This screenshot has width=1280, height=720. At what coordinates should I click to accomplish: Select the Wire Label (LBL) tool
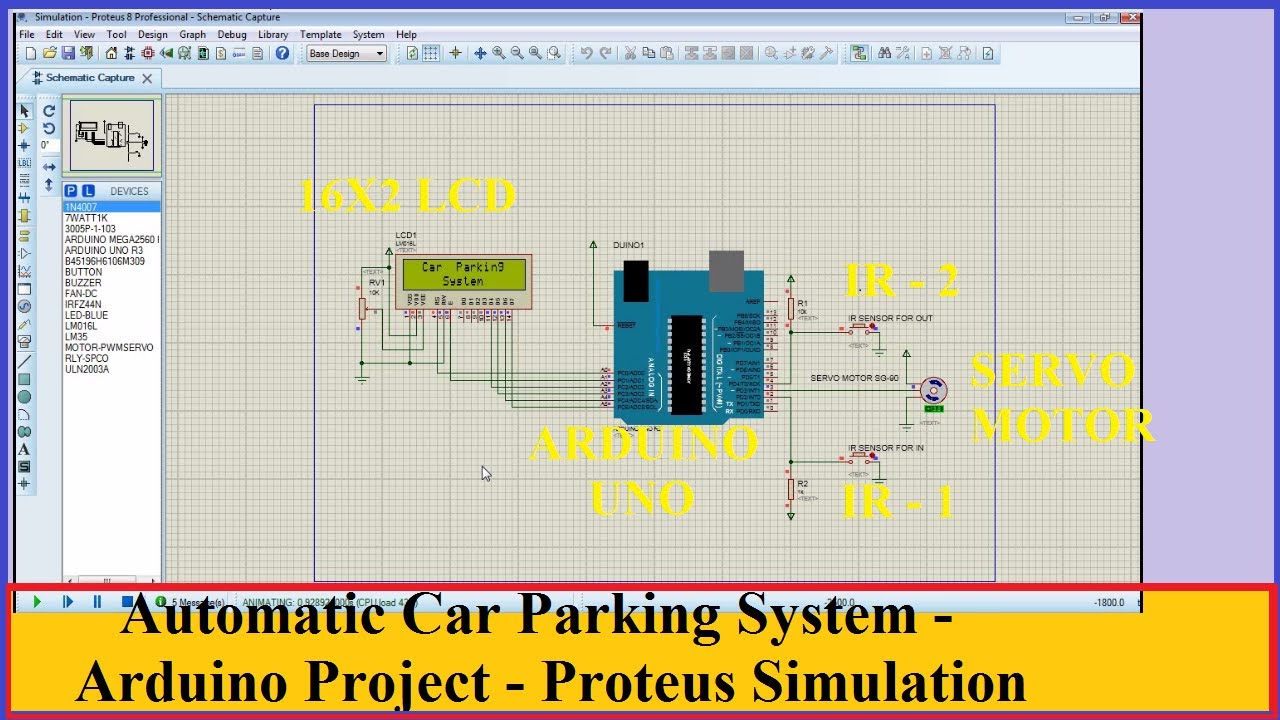[25, 163]
